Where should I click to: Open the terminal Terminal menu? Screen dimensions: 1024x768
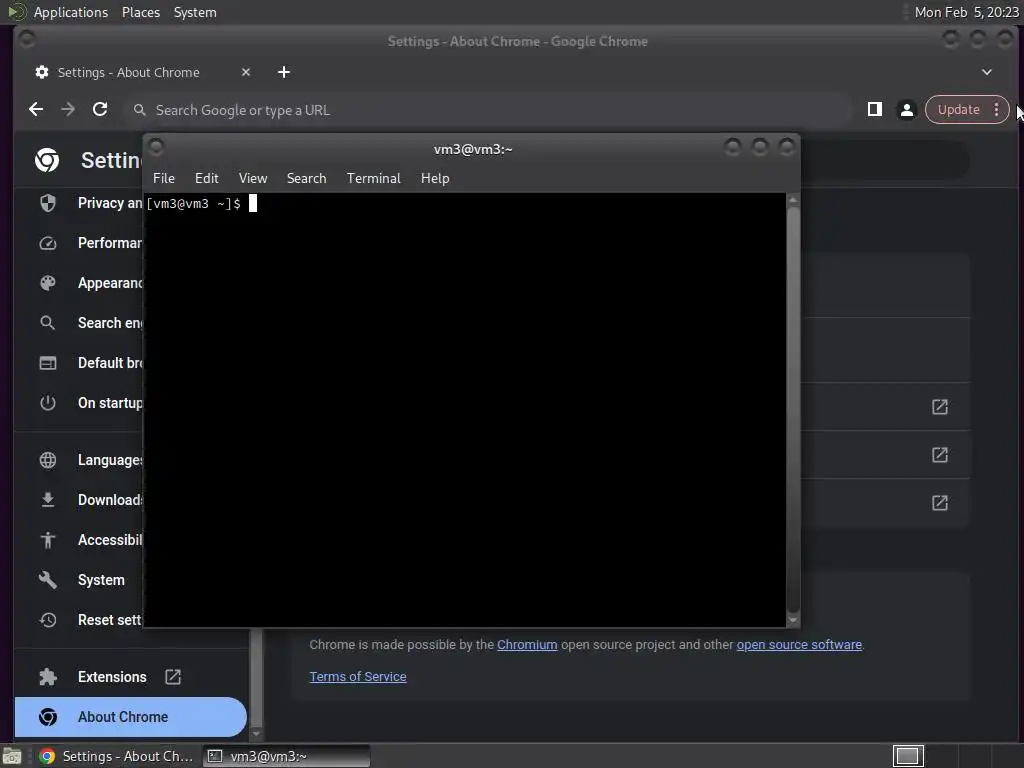coord(374,178)
